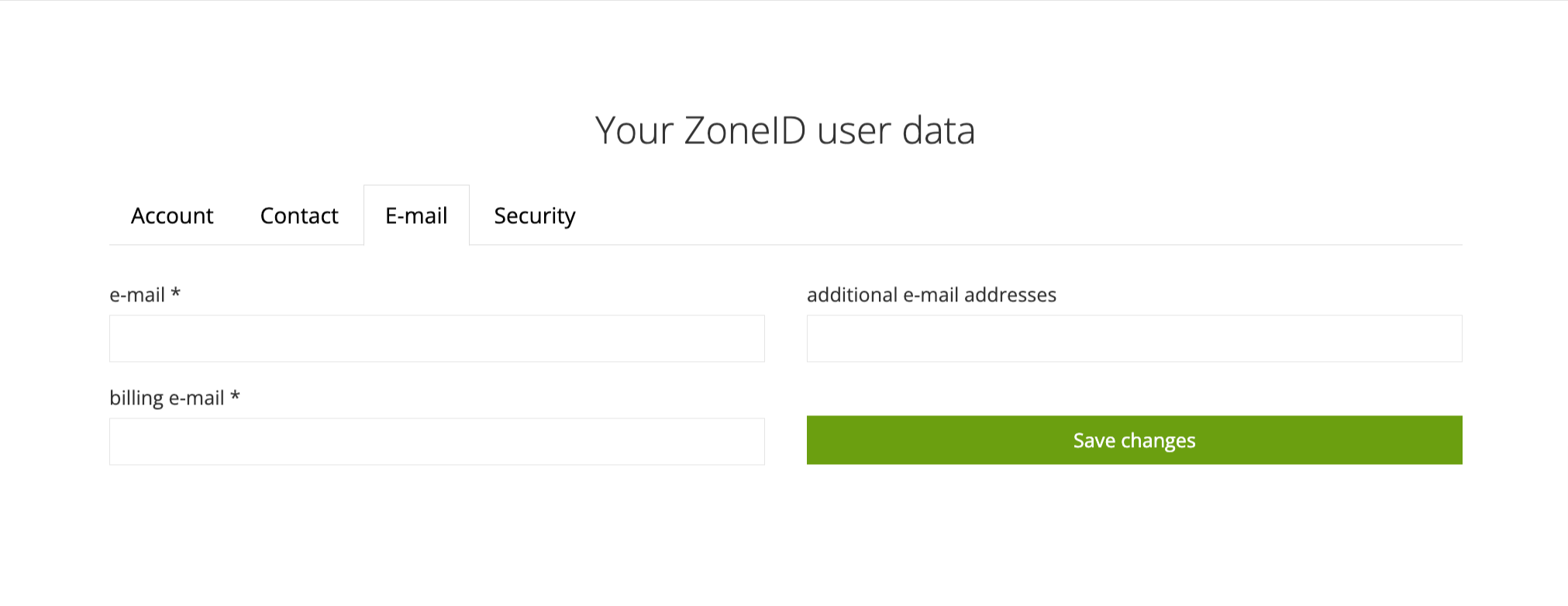1568x606 pixels.
Task: Click the word "data" in the page title
Action: click(x=939, y=130)
